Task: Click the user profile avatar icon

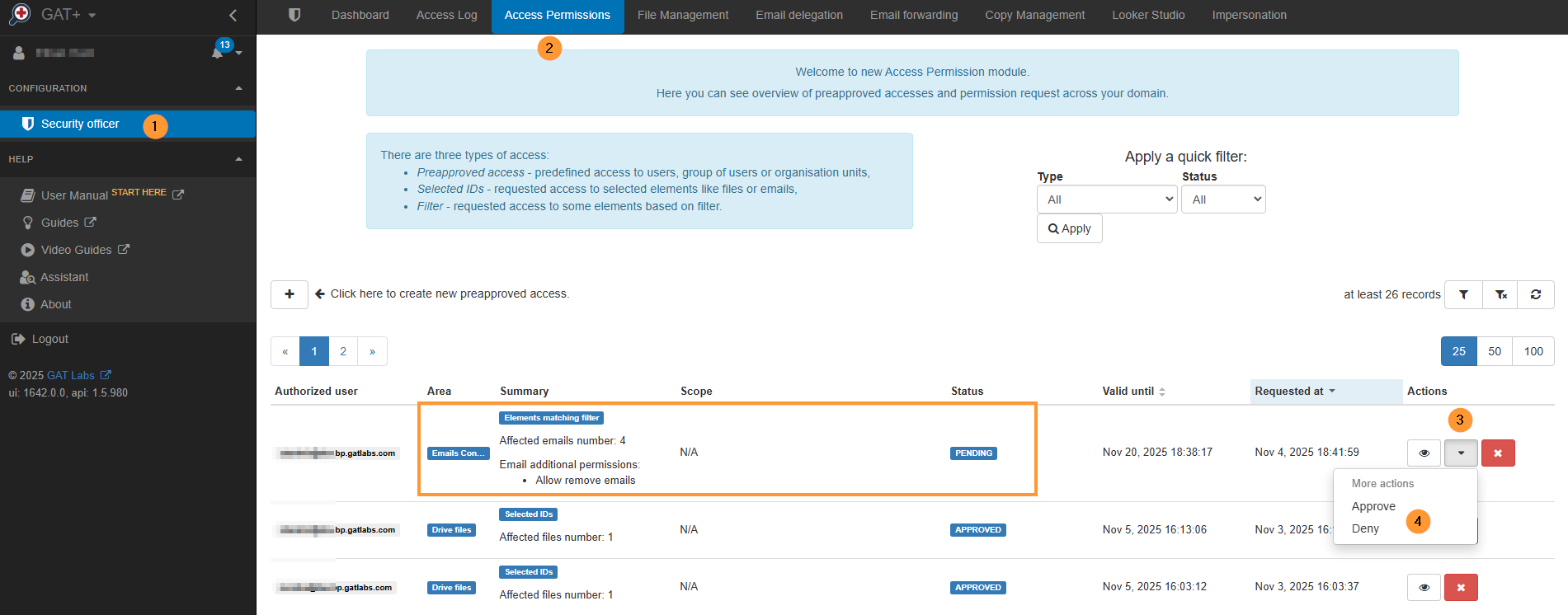Action: (x=19, y=53)
